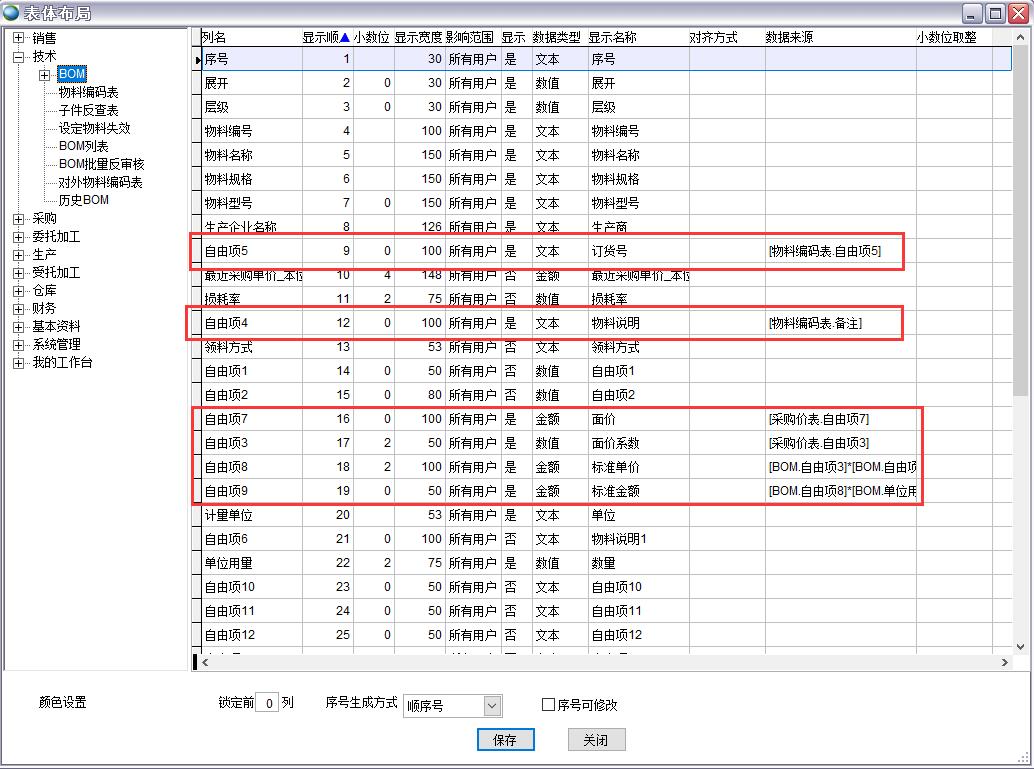Expand the 销售 tree node
This screenshot has width=1034, height=769.
coord(18,38)
